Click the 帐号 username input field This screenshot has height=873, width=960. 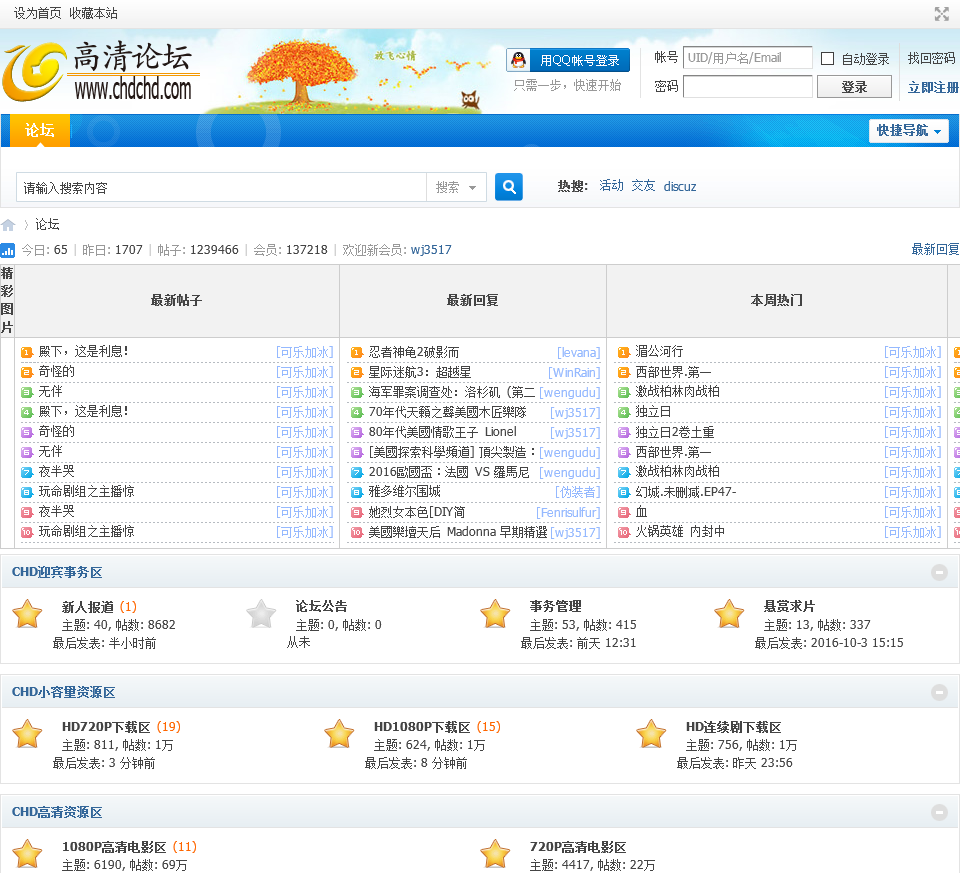747,58
